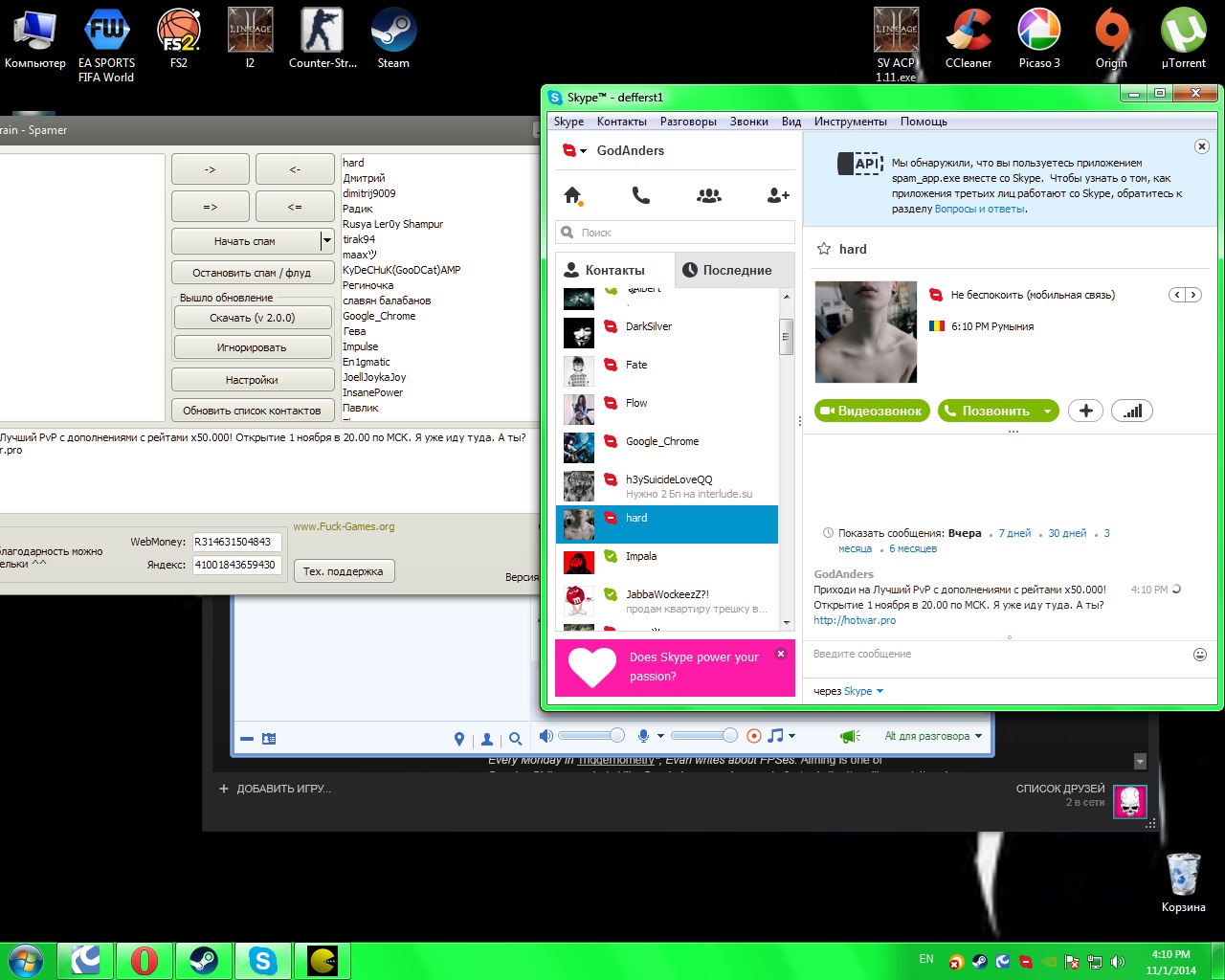The height and width of the screenshot is (980, 1225).
Task: Click the magnifier search icon in voice chat window
Action: point(516,739)
